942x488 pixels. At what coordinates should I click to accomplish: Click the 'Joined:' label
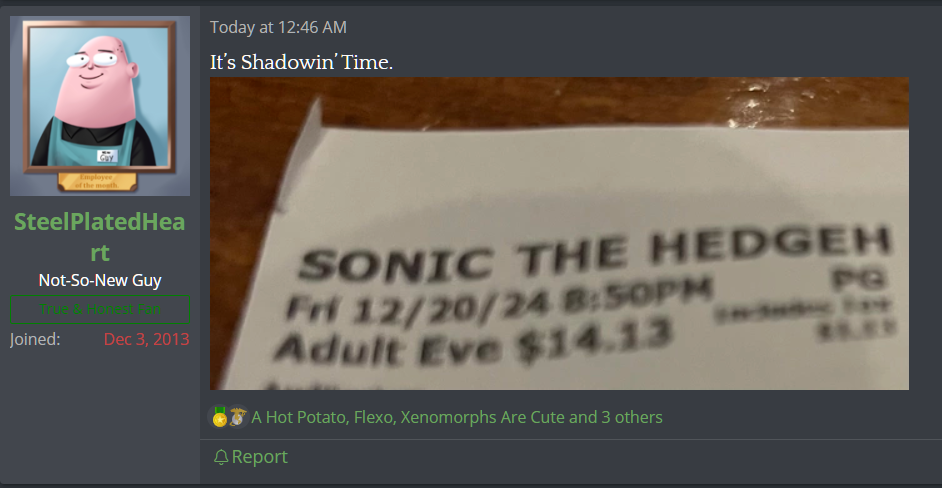[35, 339]
